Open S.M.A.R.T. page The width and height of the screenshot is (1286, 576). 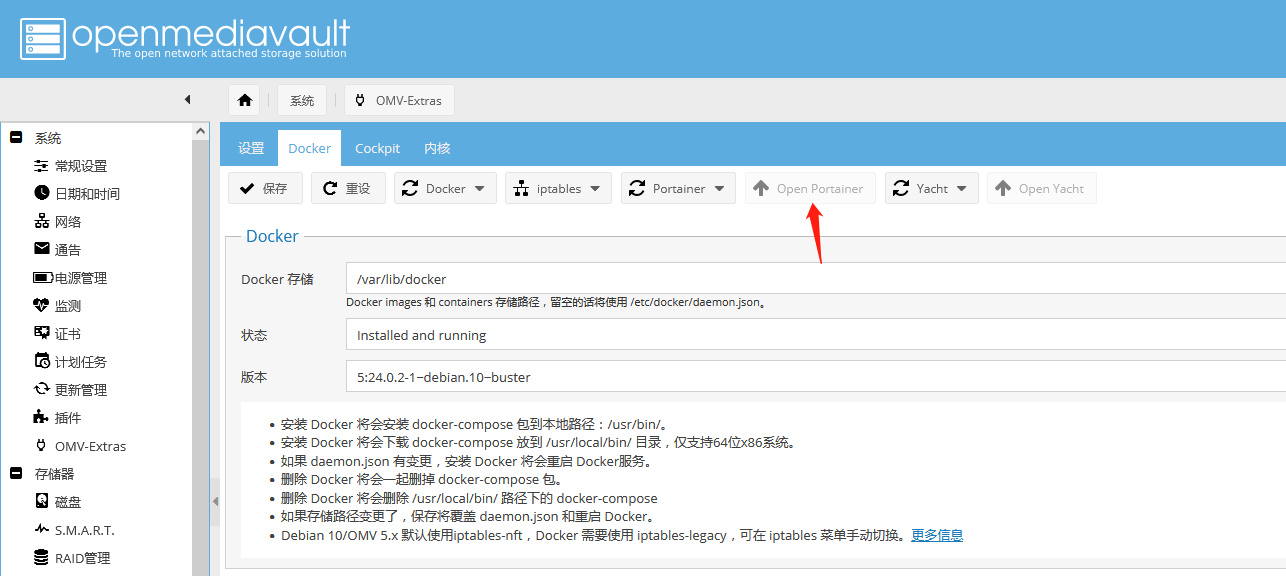coord(84,530)
